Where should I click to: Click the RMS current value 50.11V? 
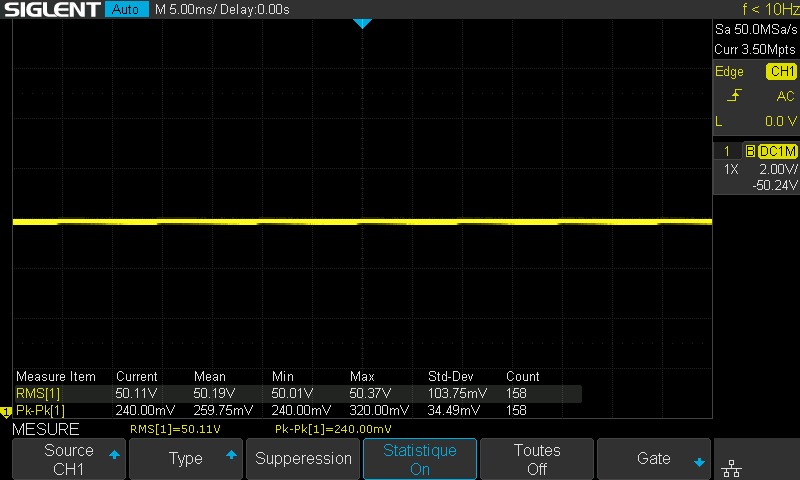point(136,393)
